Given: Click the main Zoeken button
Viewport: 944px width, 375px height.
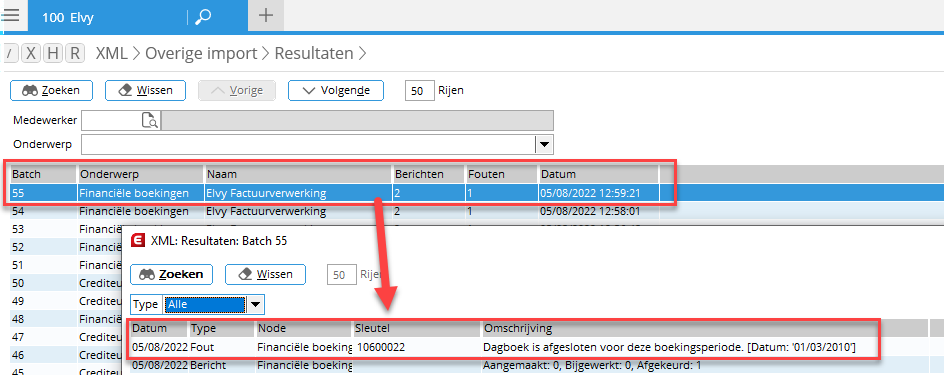Looking at the screenshot, I should click(x=52, y=90).
